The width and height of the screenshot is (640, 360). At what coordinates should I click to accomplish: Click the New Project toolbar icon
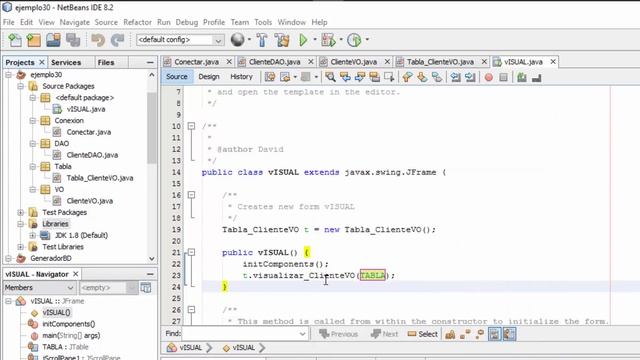34,40
